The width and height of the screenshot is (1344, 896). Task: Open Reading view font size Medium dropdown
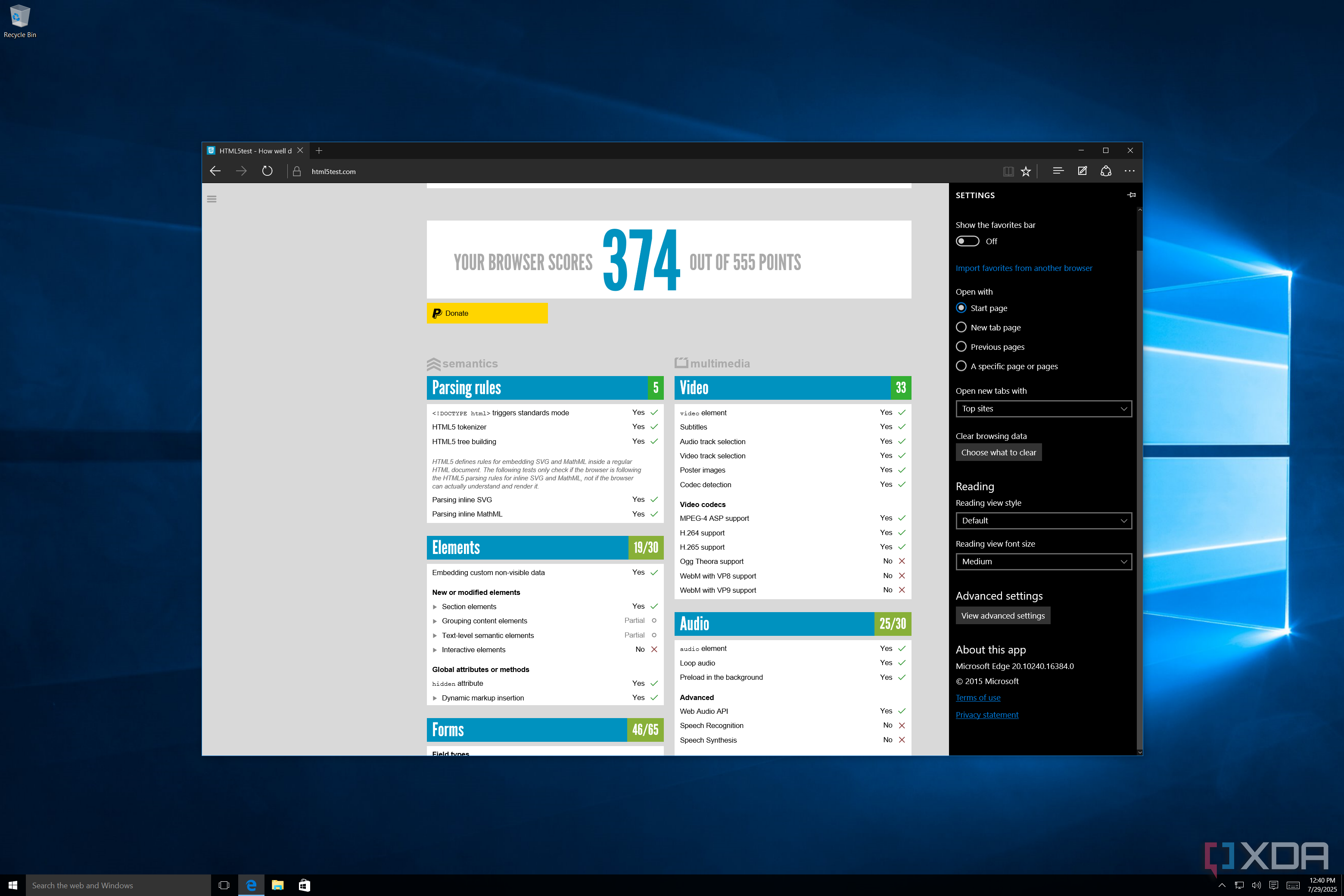pyautogui.click(x=1043, y=561)
